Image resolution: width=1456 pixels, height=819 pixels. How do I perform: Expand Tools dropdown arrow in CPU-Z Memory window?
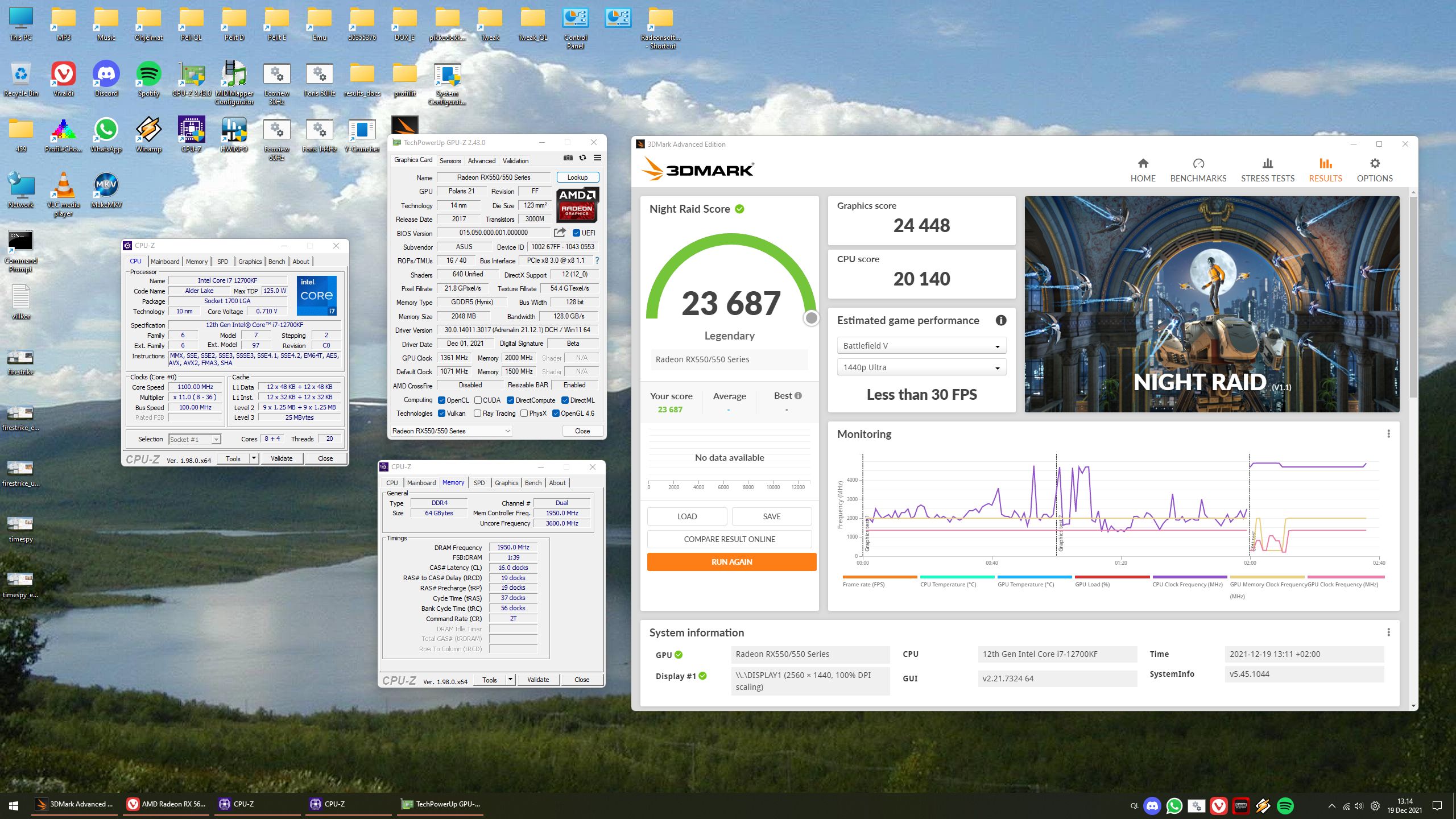point(510,680)
